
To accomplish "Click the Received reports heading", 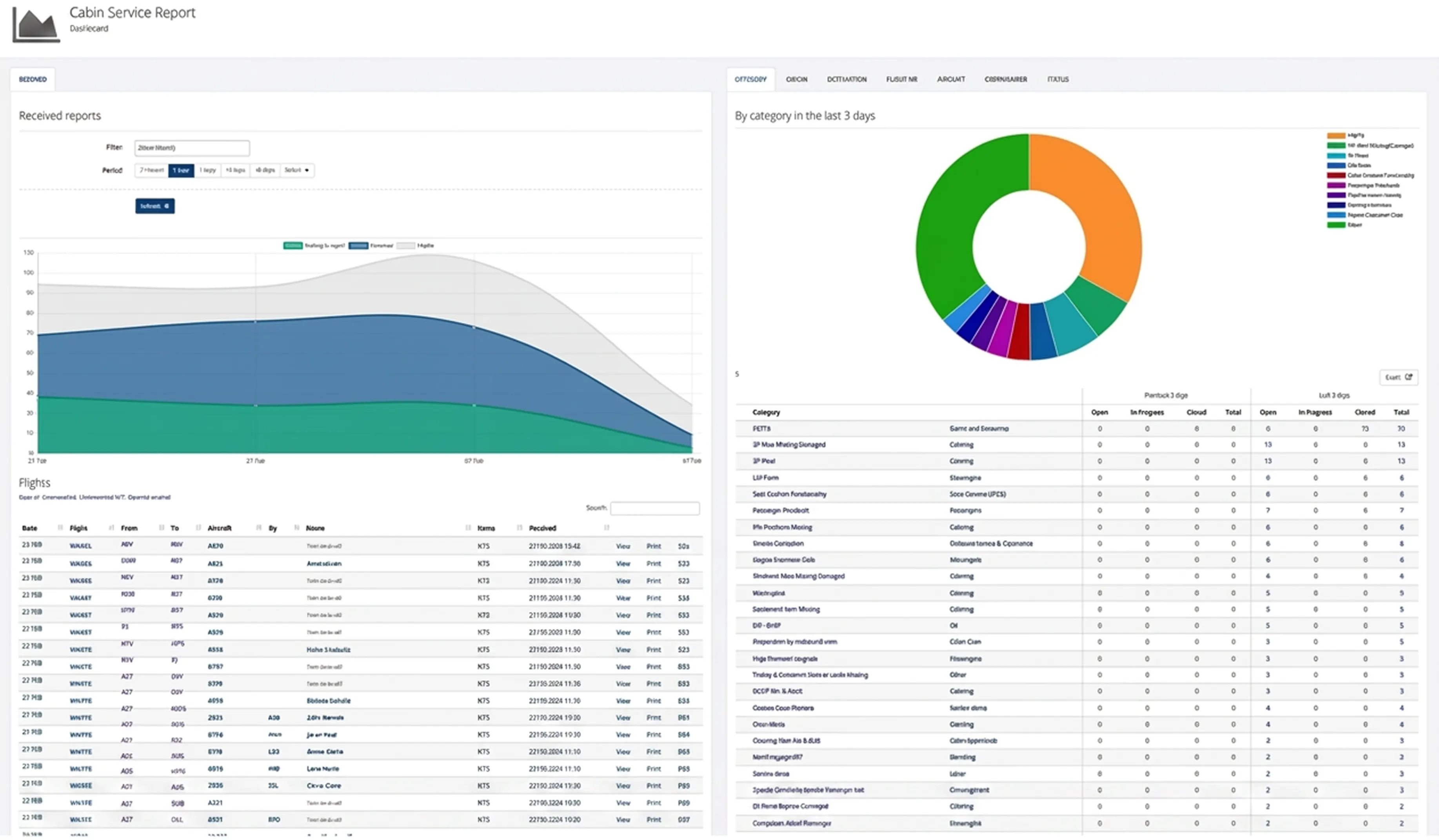I will (60, 115).
